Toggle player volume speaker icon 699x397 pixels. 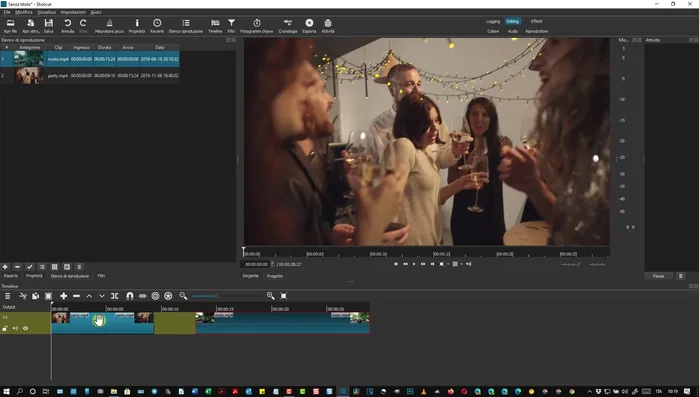click(469, 264)
